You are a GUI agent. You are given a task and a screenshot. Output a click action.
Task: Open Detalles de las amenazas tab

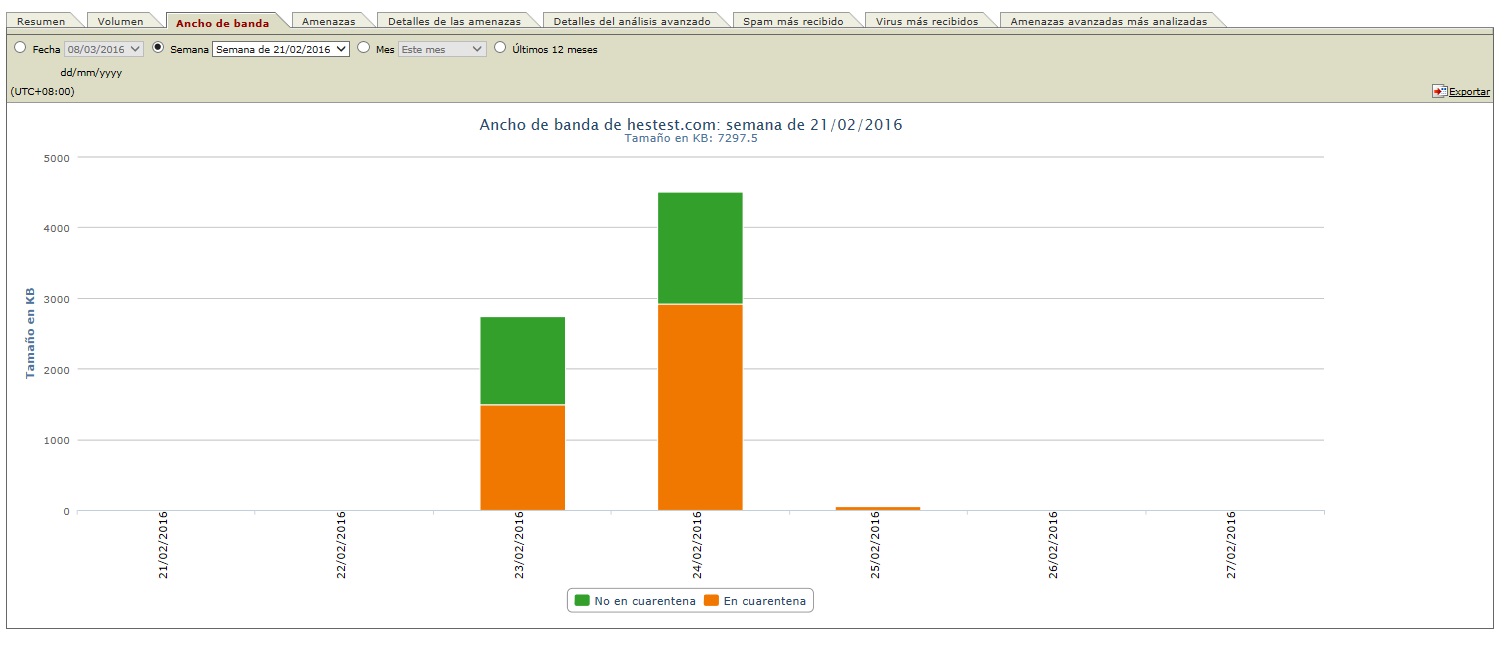(454, 21)
